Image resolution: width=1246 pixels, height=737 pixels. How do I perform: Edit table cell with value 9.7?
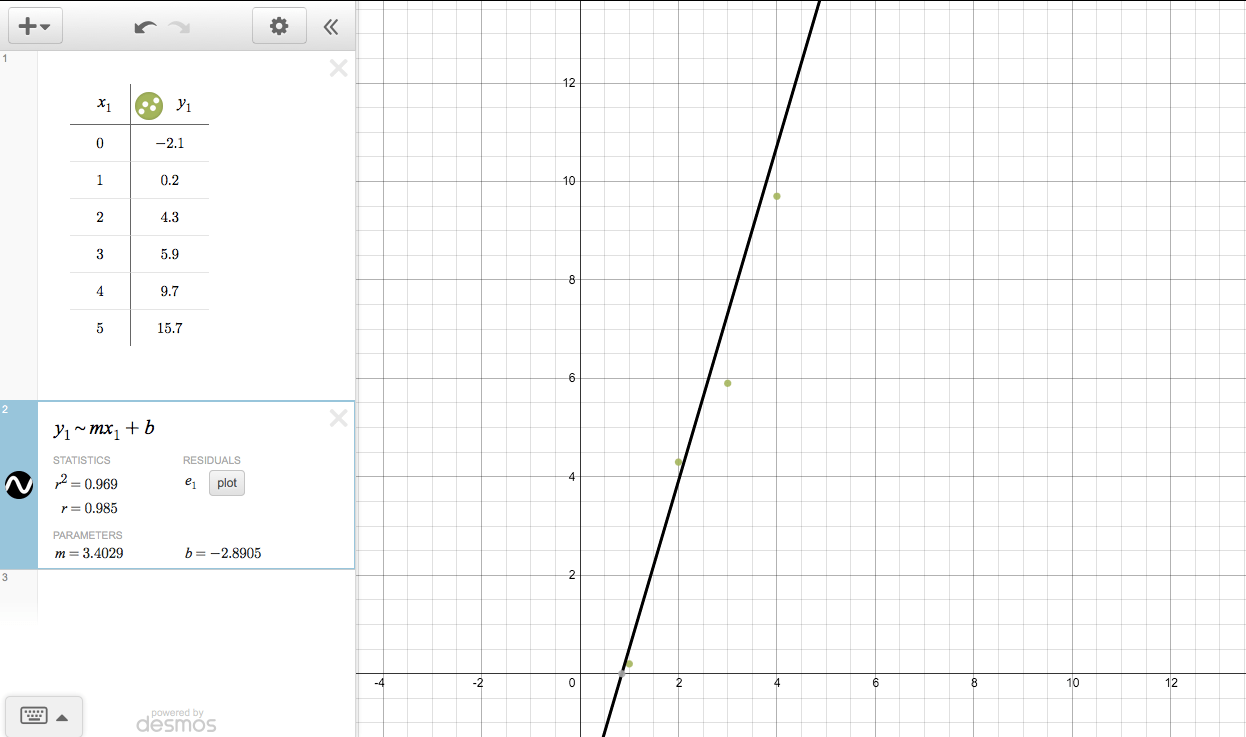point(169,291)
